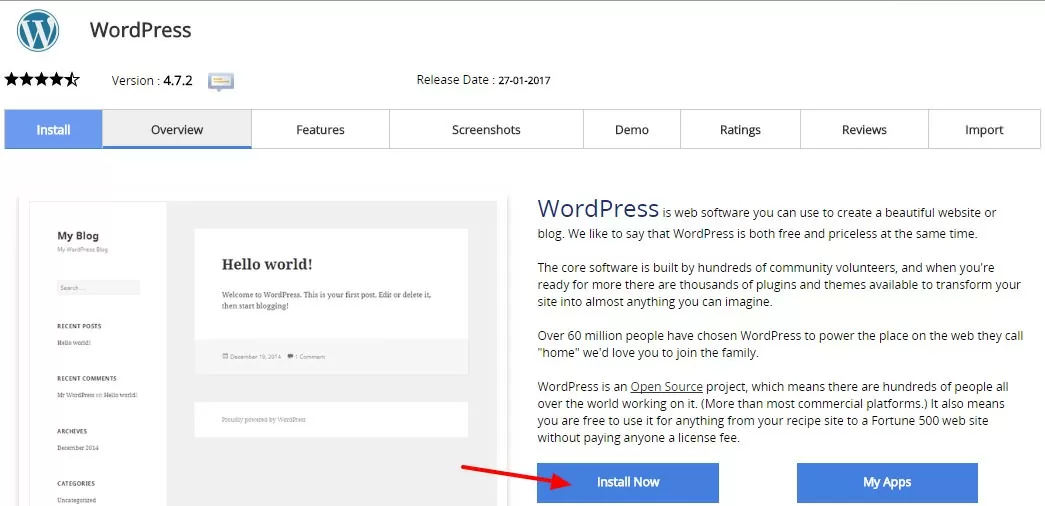Follow the Open Source link
Screen dimensions: 1045x506
(x=666, y=387)
